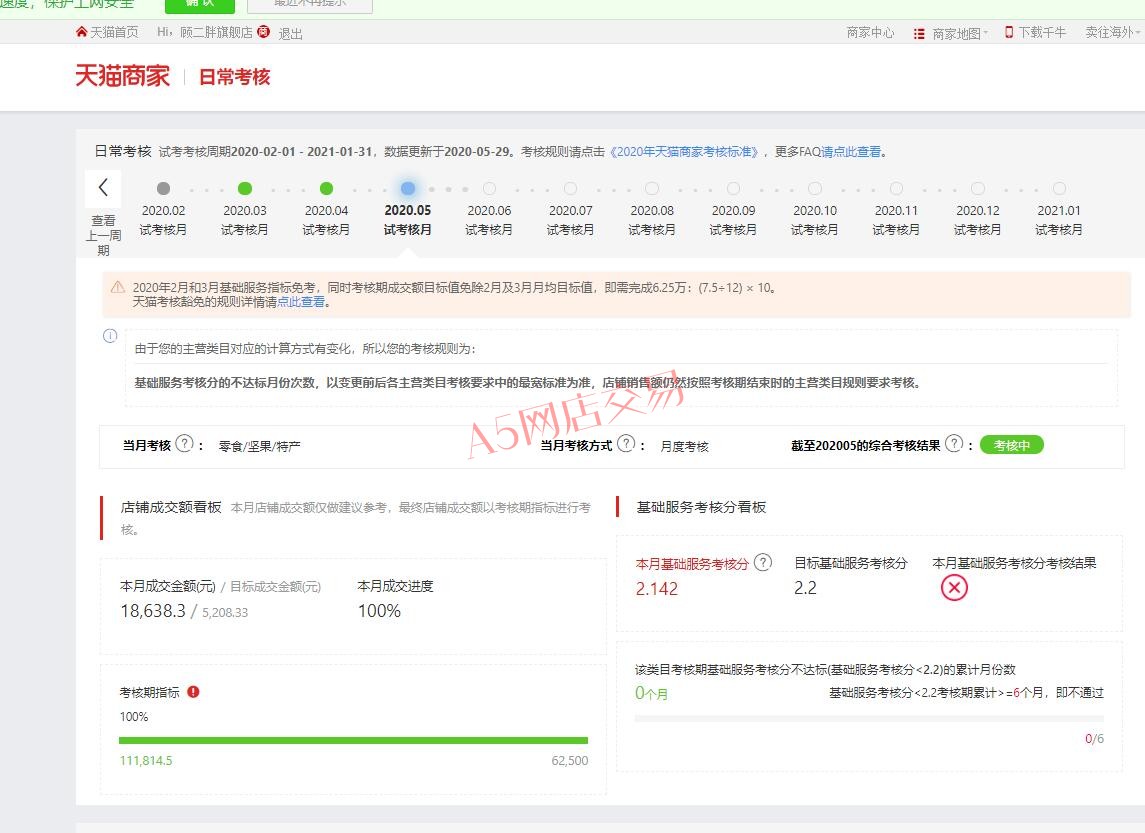Click the blue info circle icon
Image resolution: width=1145 pixels, height=833 pixels.
110,336
